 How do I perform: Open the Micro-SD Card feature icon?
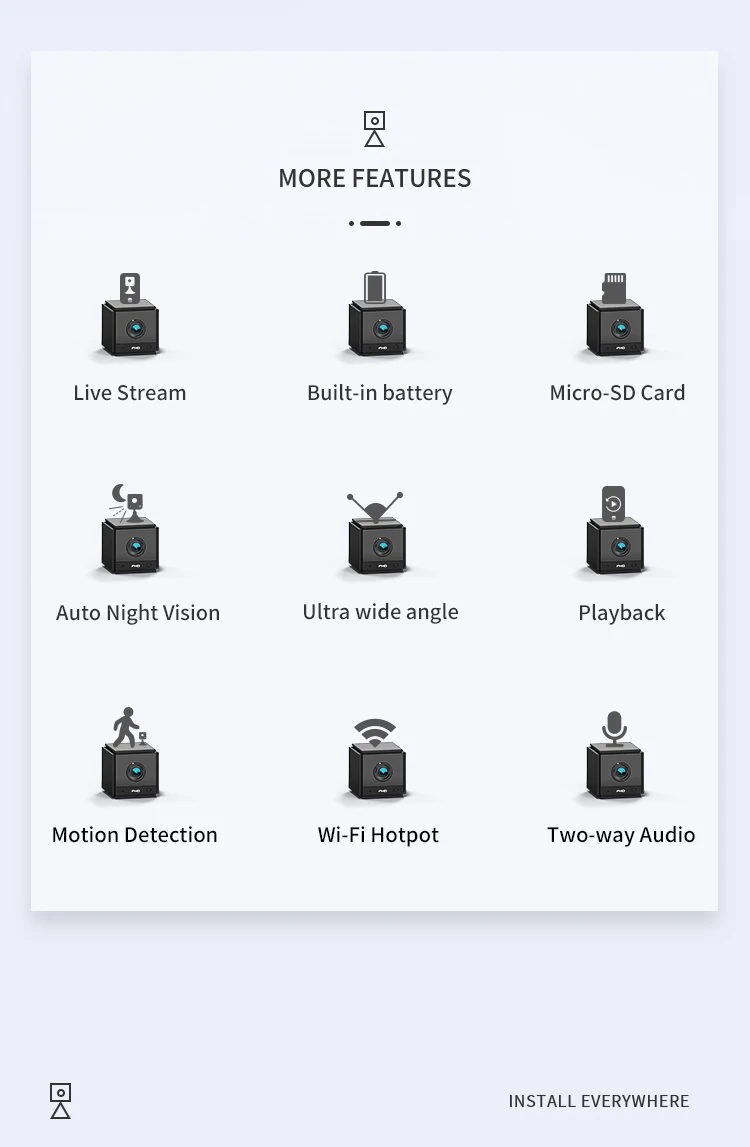[615, 315]
